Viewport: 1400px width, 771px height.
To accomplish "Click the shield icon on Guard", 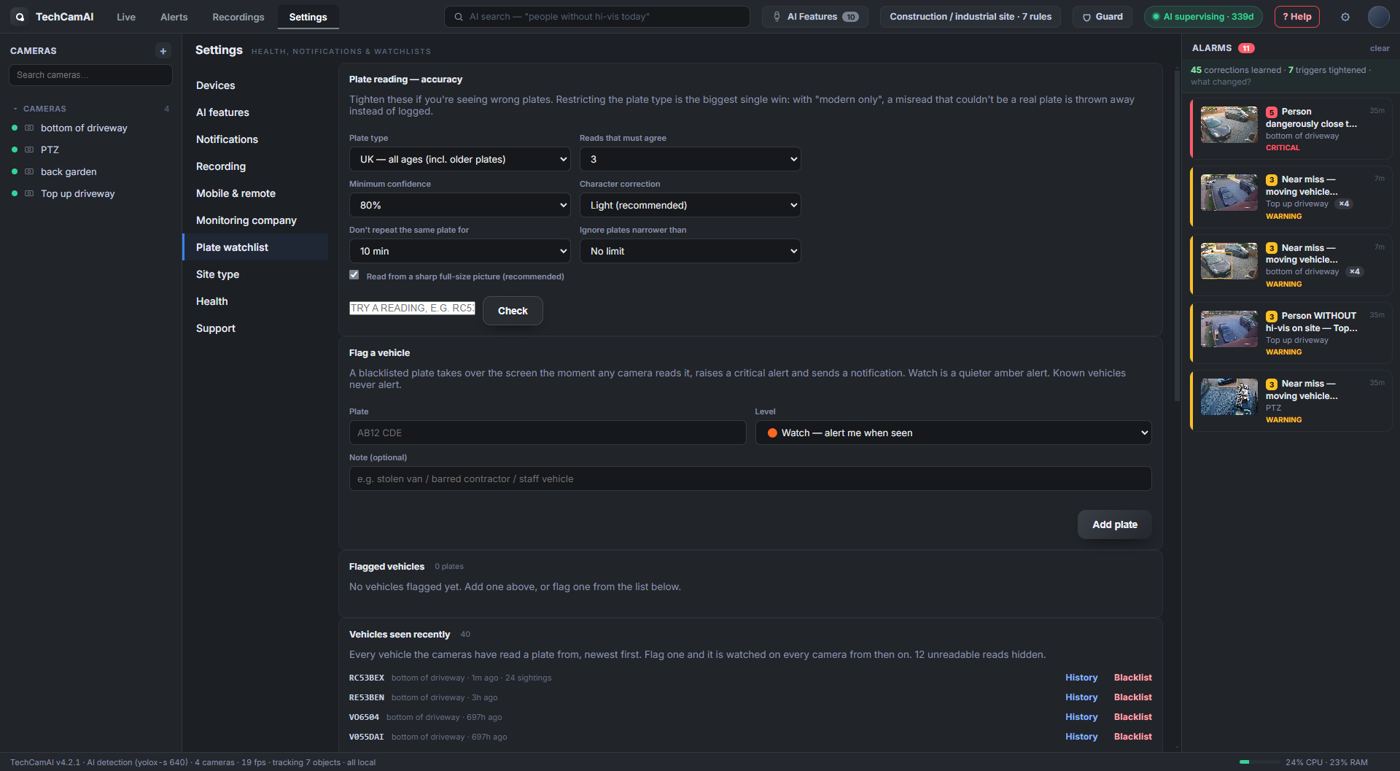I will (x=1087, y=17).
